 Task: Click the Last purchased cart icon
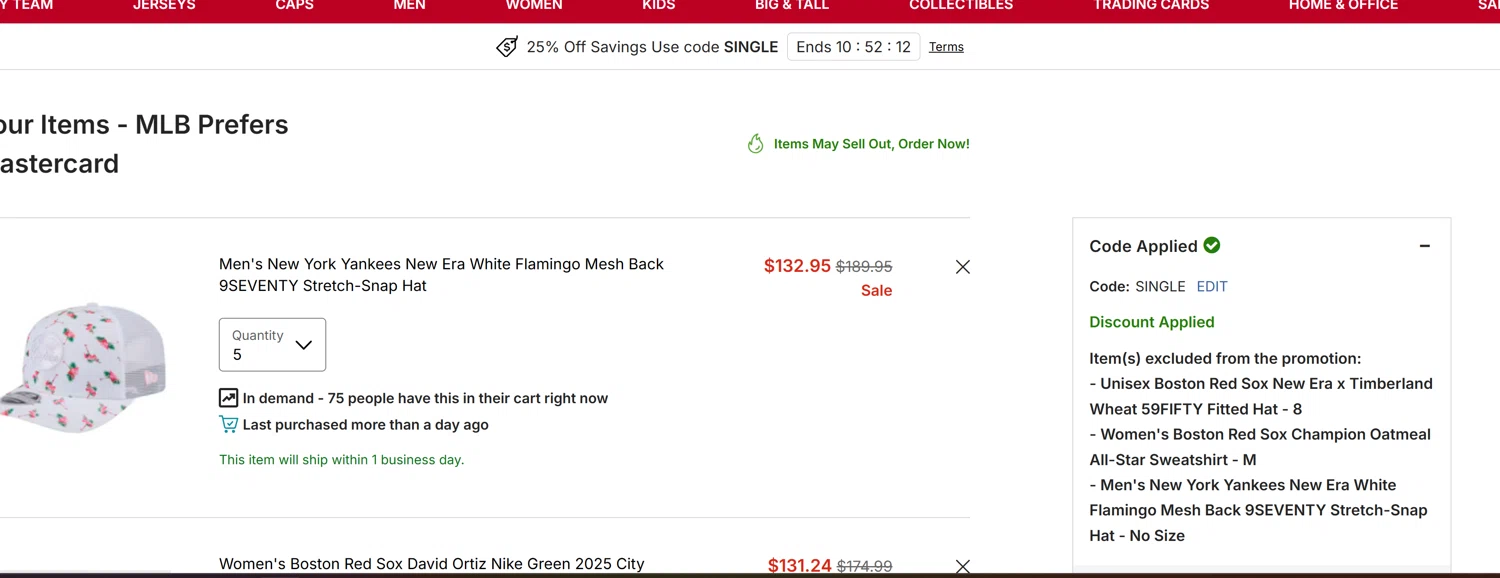[228, 424]
